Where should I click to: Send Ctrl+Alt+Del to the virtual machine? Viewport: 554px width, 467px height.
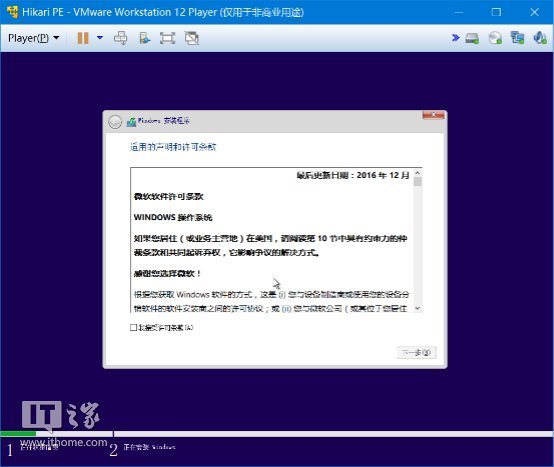click(120, 38)
